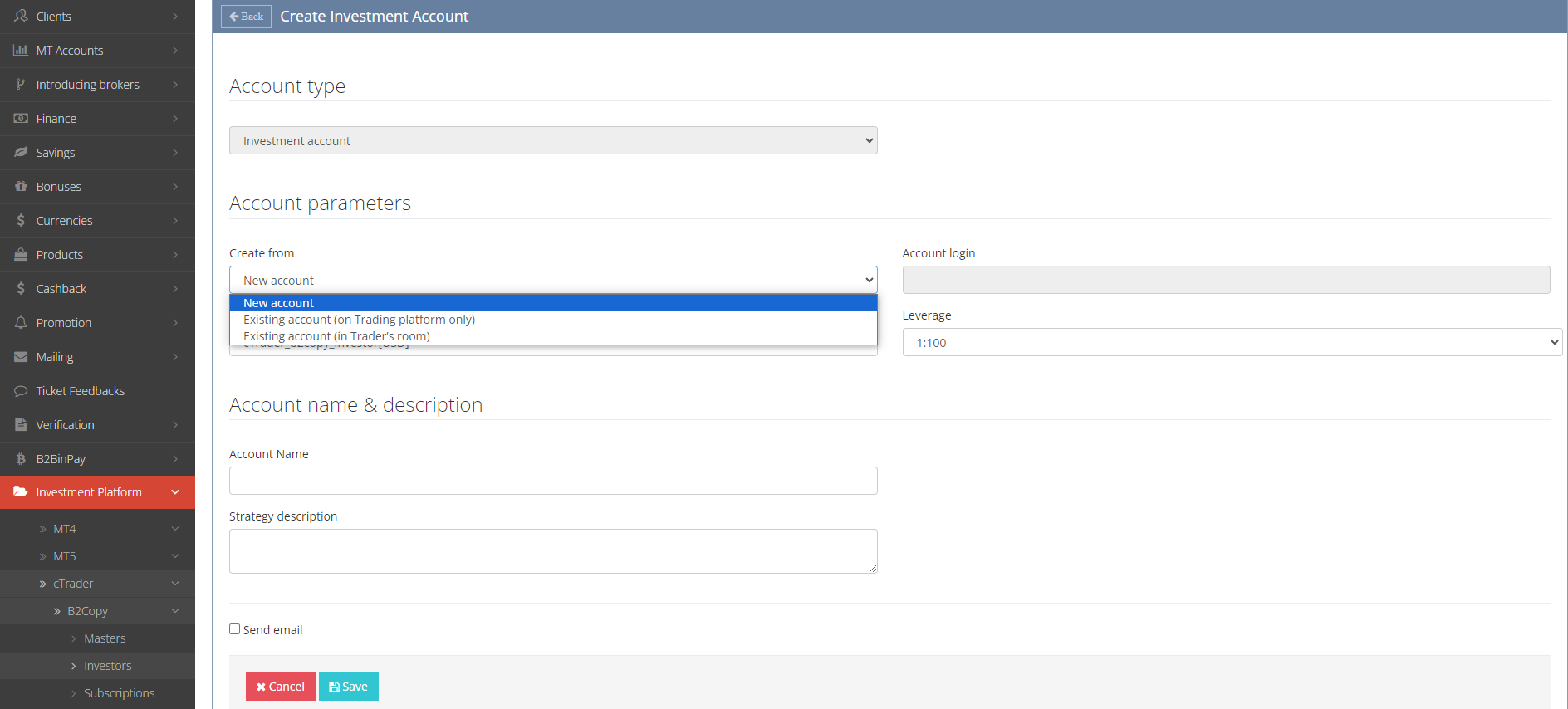1568x709 pixels.
Task: Open the Promotion menu link
Action: 64,323
